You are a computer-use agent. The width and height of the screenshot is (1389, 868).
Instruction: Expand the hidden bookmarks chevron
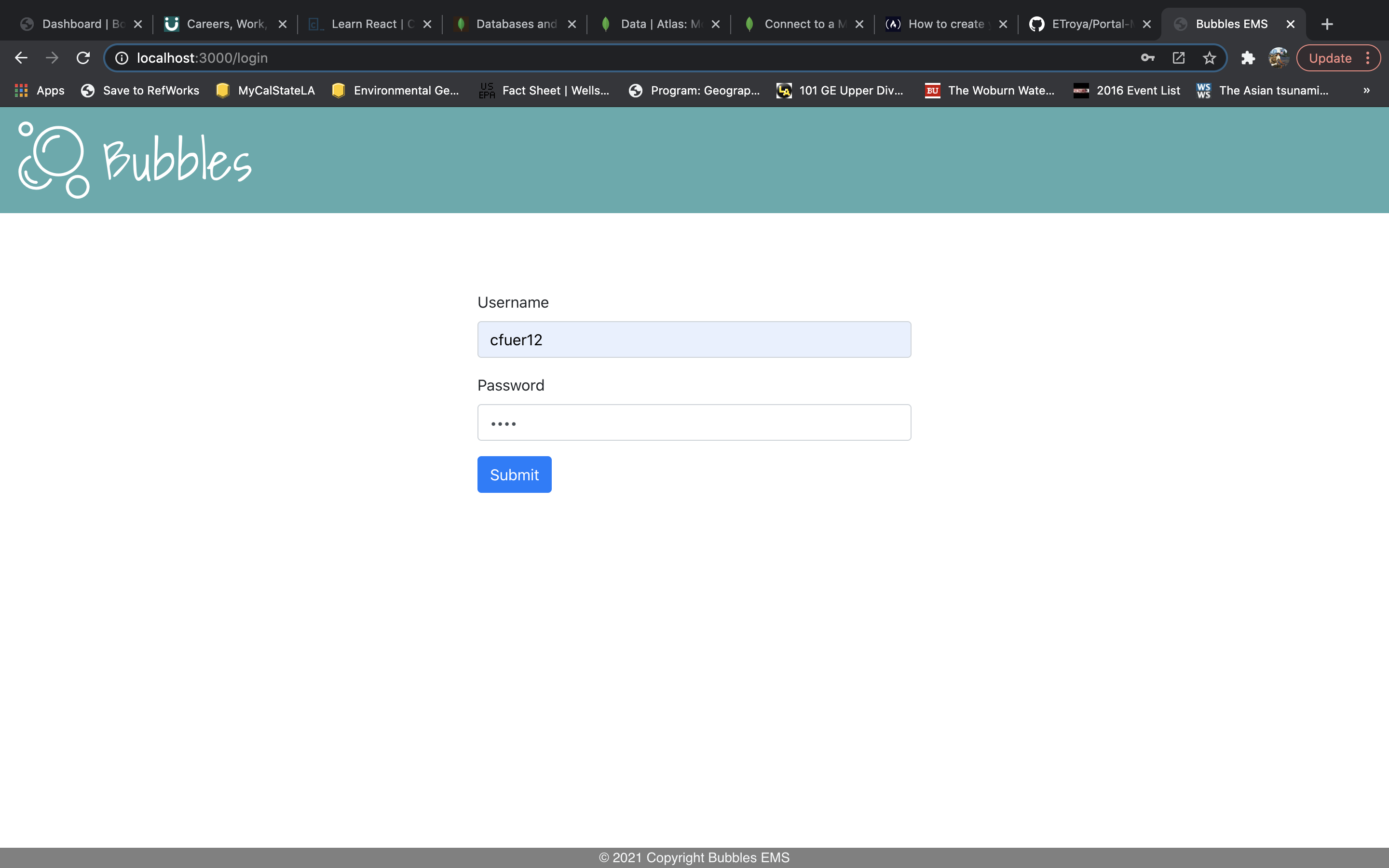point(1367,90)
